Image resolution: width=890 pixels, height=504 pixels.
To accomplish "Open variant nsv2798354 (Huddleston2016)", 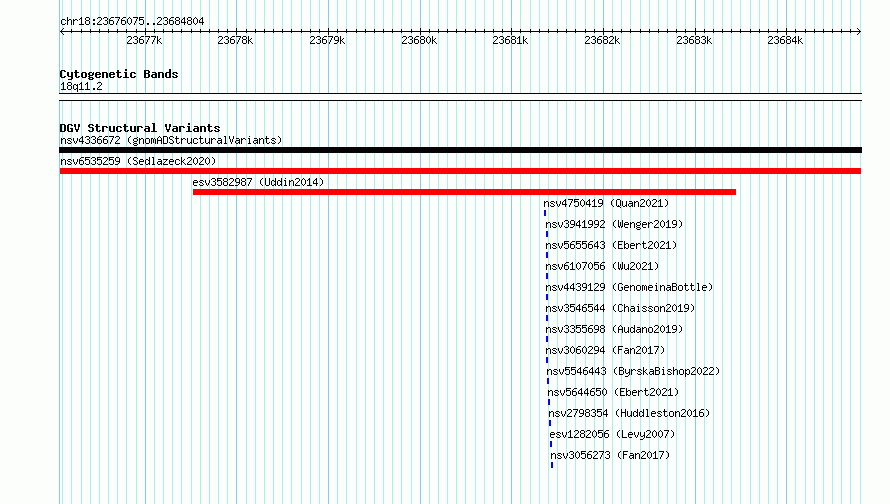I will click(x=629, y=413).
